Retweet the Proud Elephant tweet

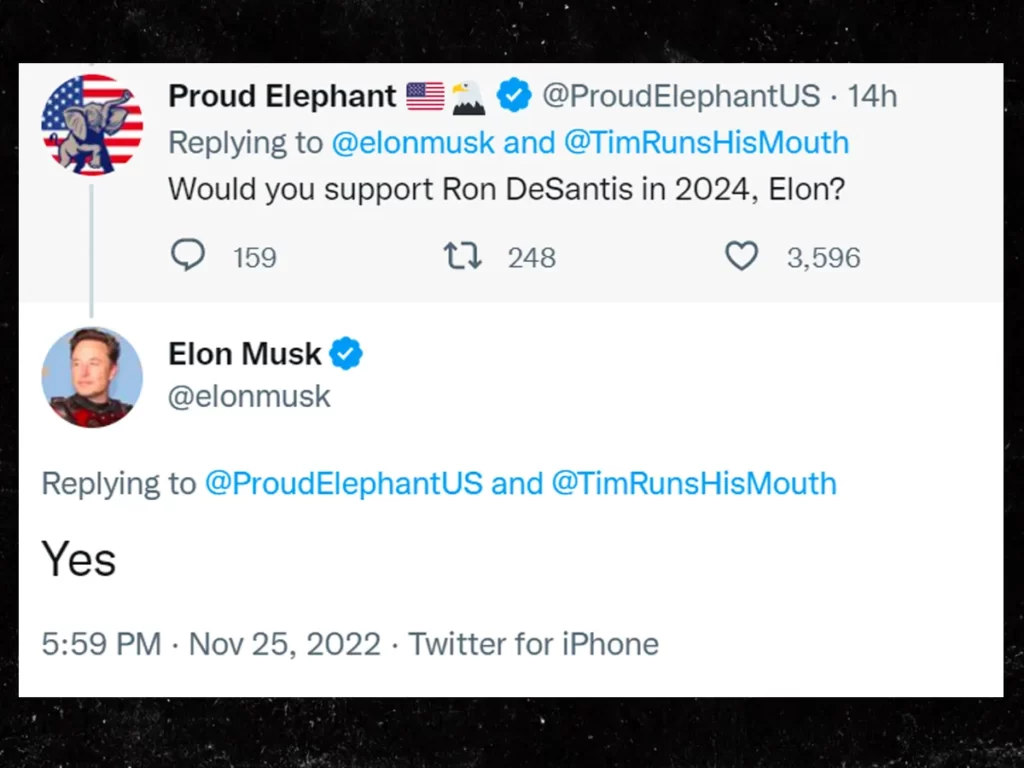(x=463, y=257)
